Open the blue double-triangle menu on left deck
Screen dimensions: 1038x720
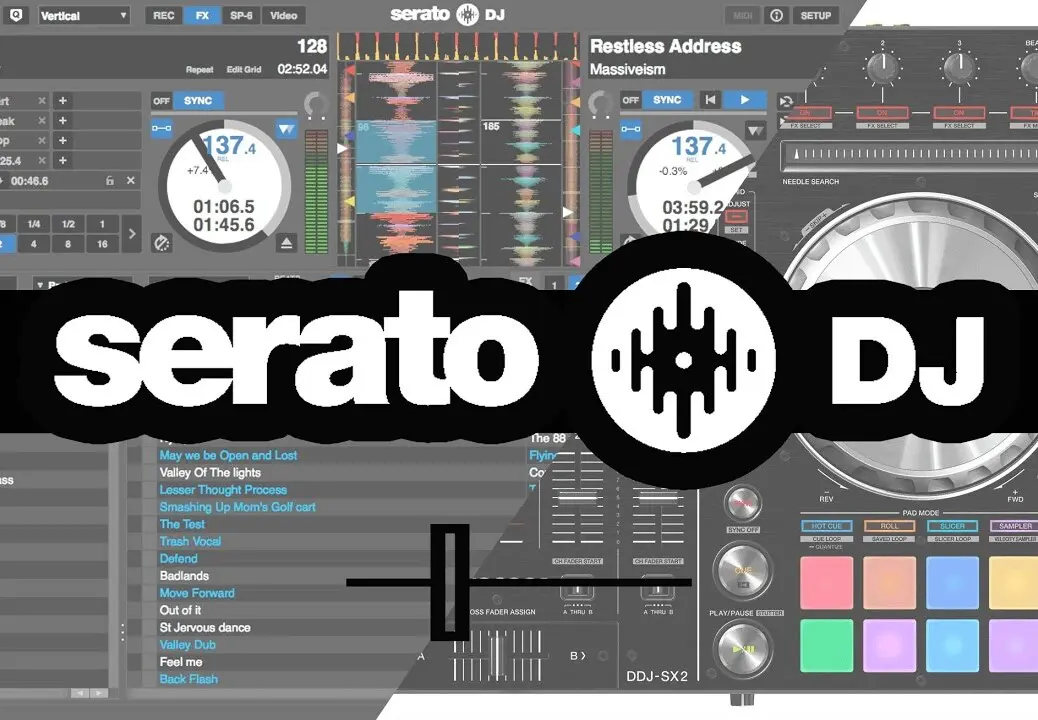[287, 128]
